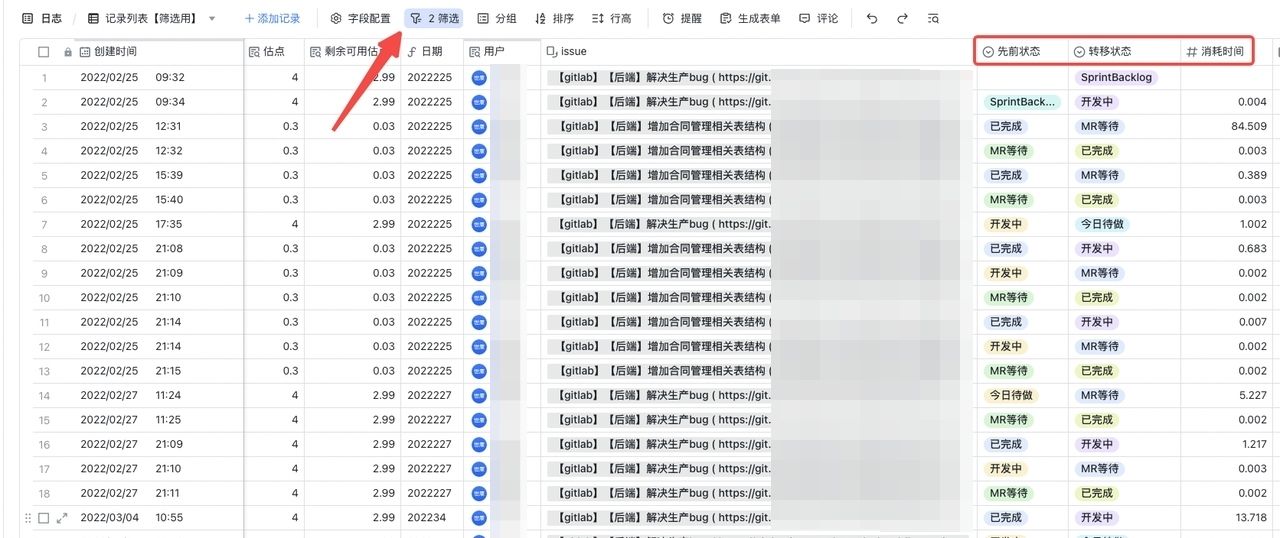Screen dimensions: 1280x538
Task: Click the undo arrow icon
Action: point(872,18)
